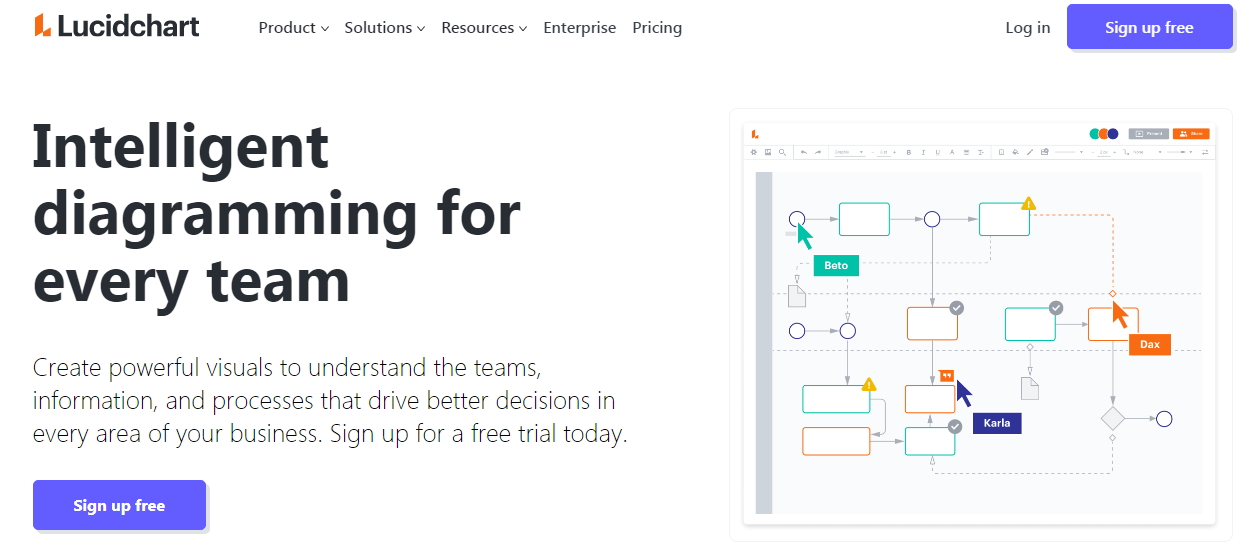The image size is (1260, 554).
Task: Click the Karla cursor label on the diagram
Action: coord(997,423)
